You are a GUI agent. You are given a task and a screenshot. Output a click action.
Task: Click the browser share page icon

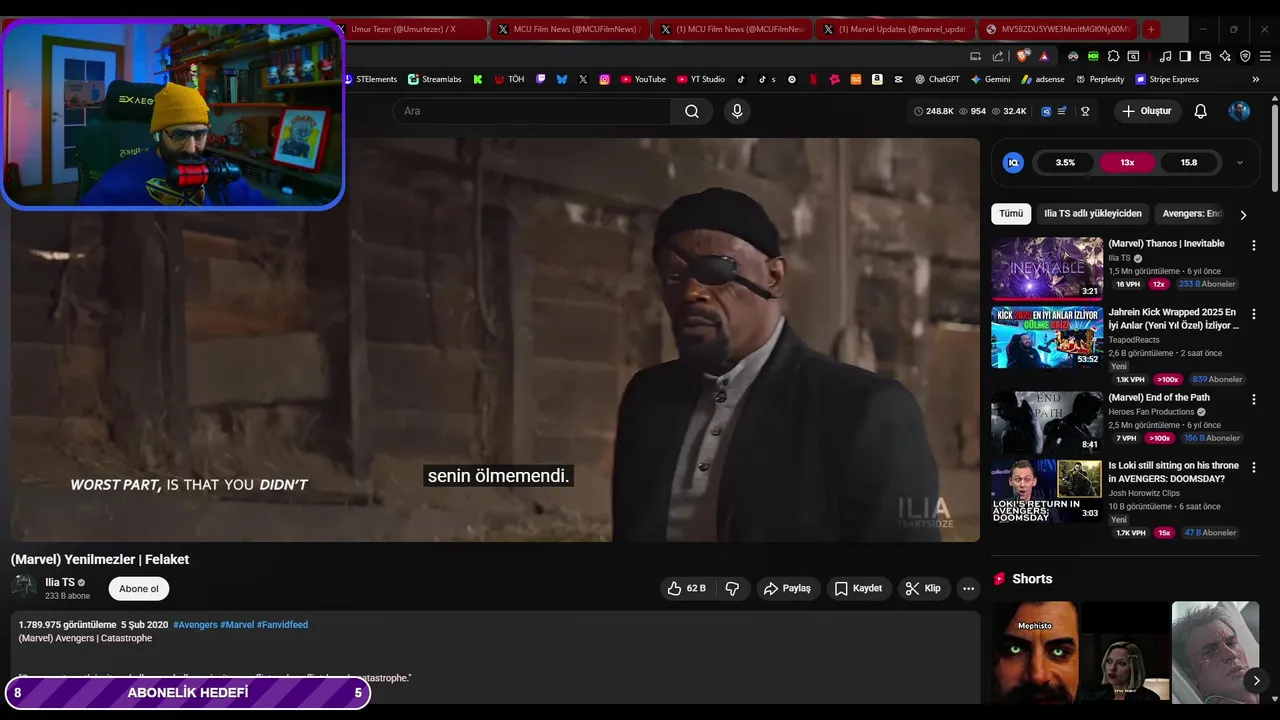(x=998, y=56)
